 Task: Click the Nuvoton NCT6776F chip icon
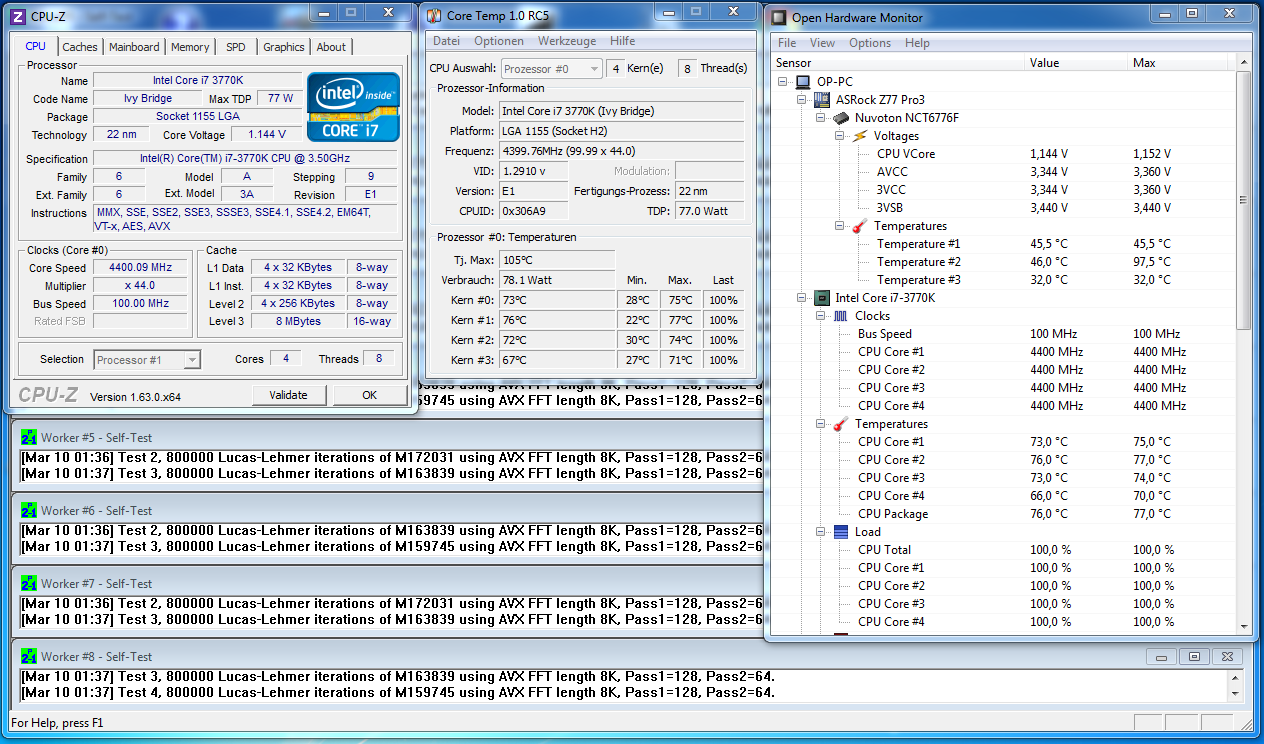(x=840, y=118)
